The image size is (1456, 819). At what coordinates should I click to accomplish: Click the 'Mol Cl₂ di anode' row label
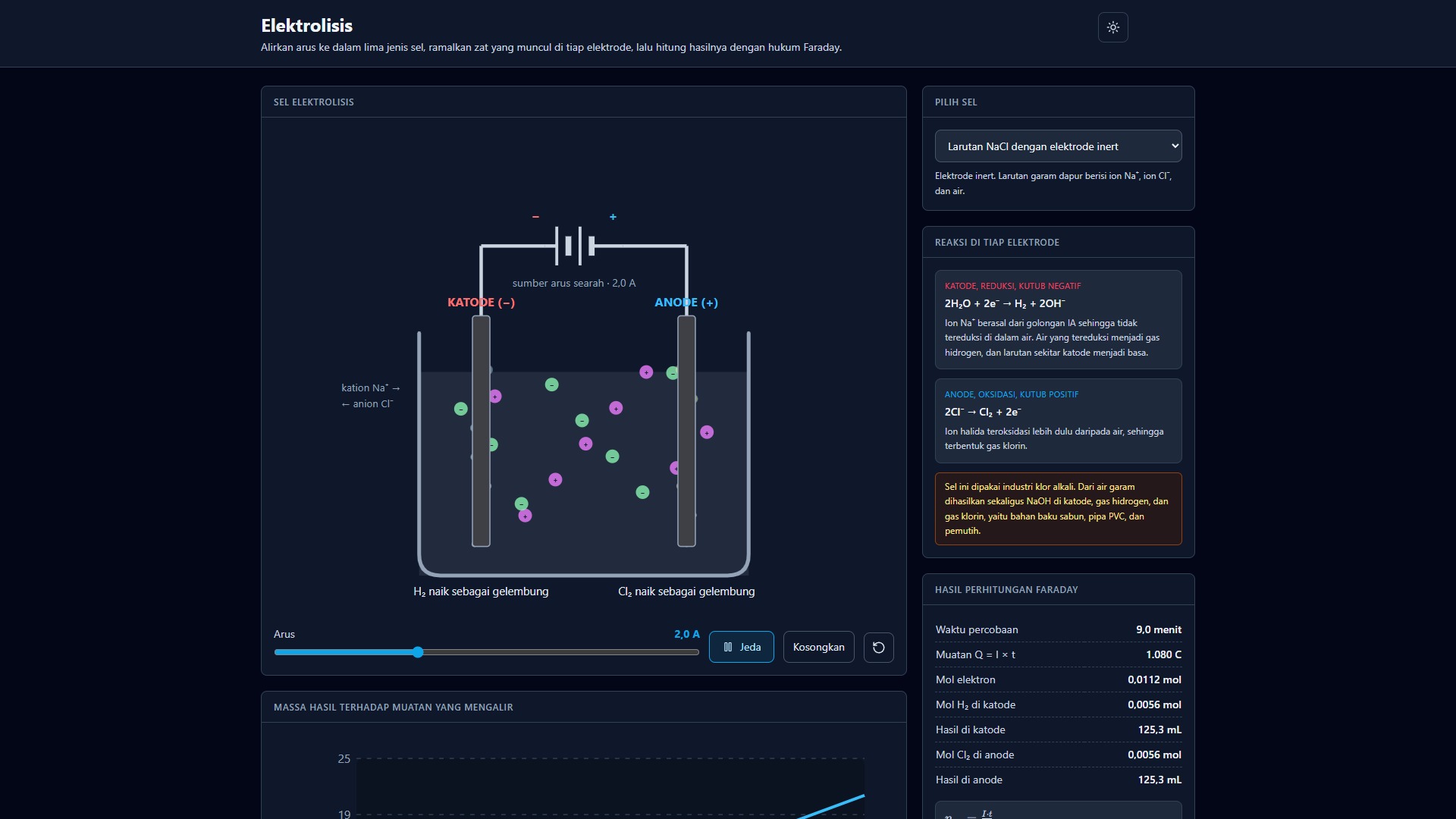click(x=974, y=755)
